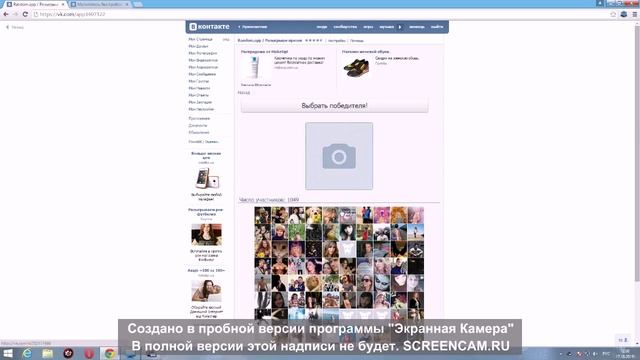The width and height of the screenshot is (640, 360).
Task: Click the Назад link at page top-left
Action: pyautogui.click(x=15, y=27)
